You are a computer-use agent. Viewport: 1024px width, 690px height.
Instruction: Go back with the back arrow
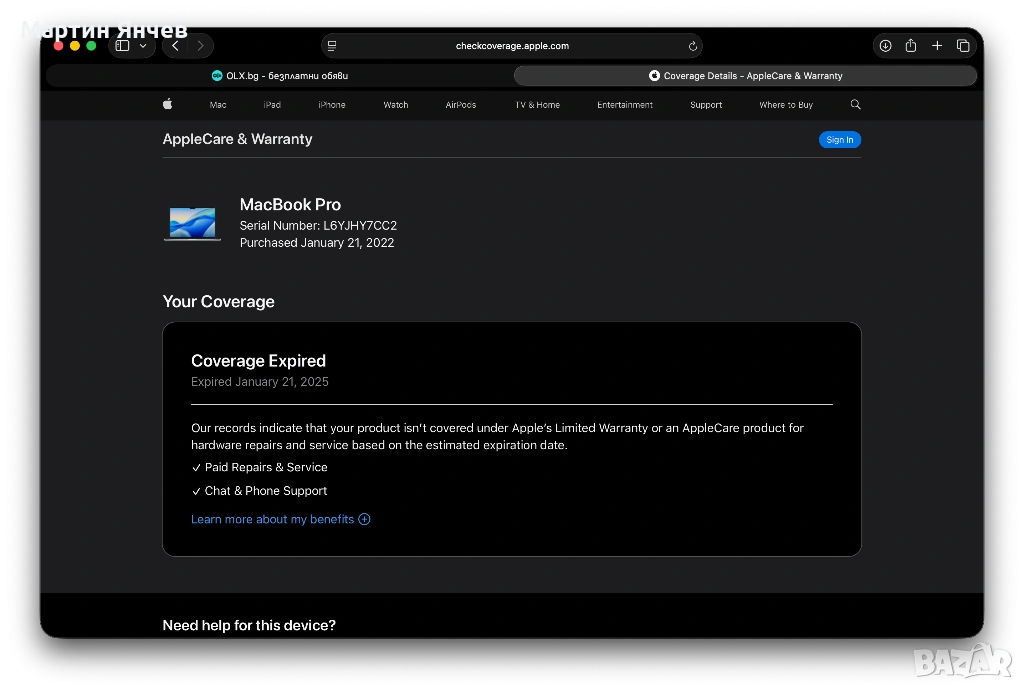pos(176,46)
